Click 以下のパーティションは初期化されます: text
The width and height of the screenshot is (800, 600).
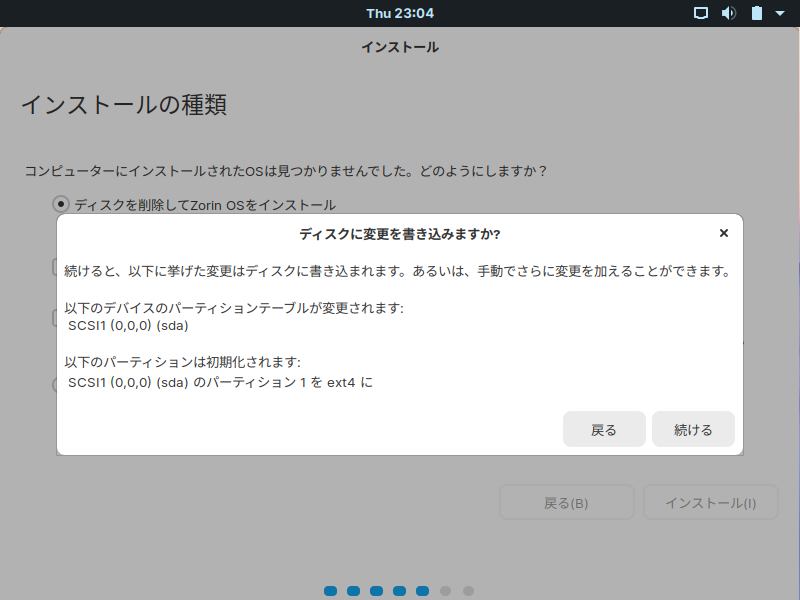[x=183, y=362]
